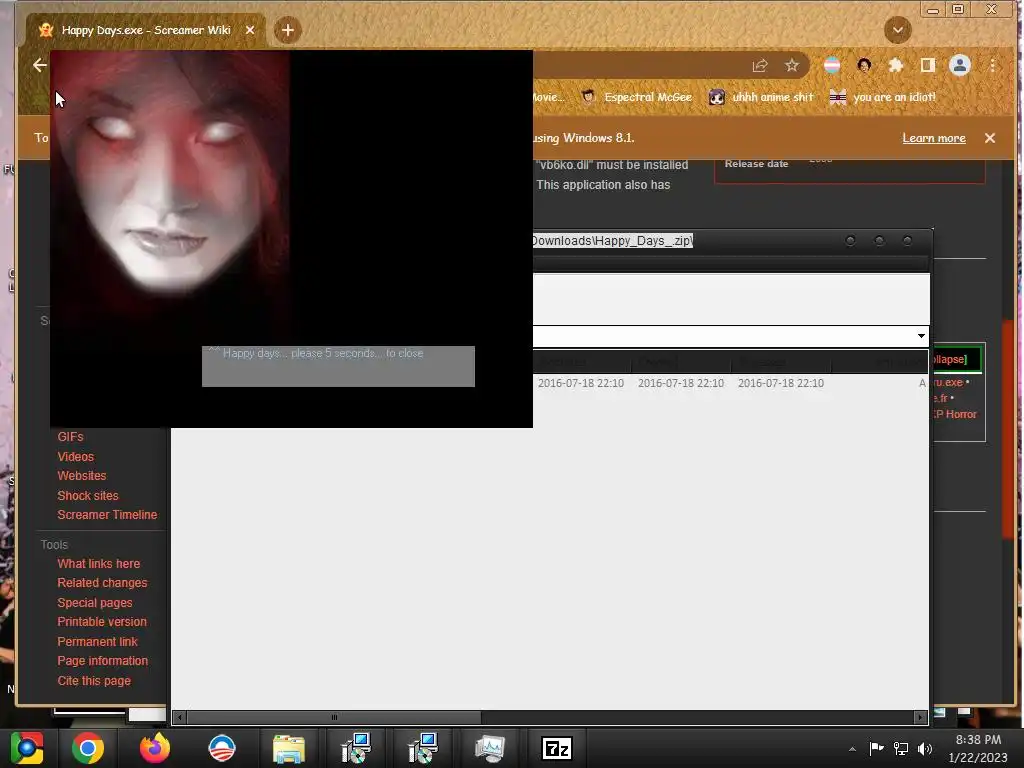The width and height of the screenshot is (1024, 768).
Task: Open File Explorer from the taskbar
Action: 289,748
